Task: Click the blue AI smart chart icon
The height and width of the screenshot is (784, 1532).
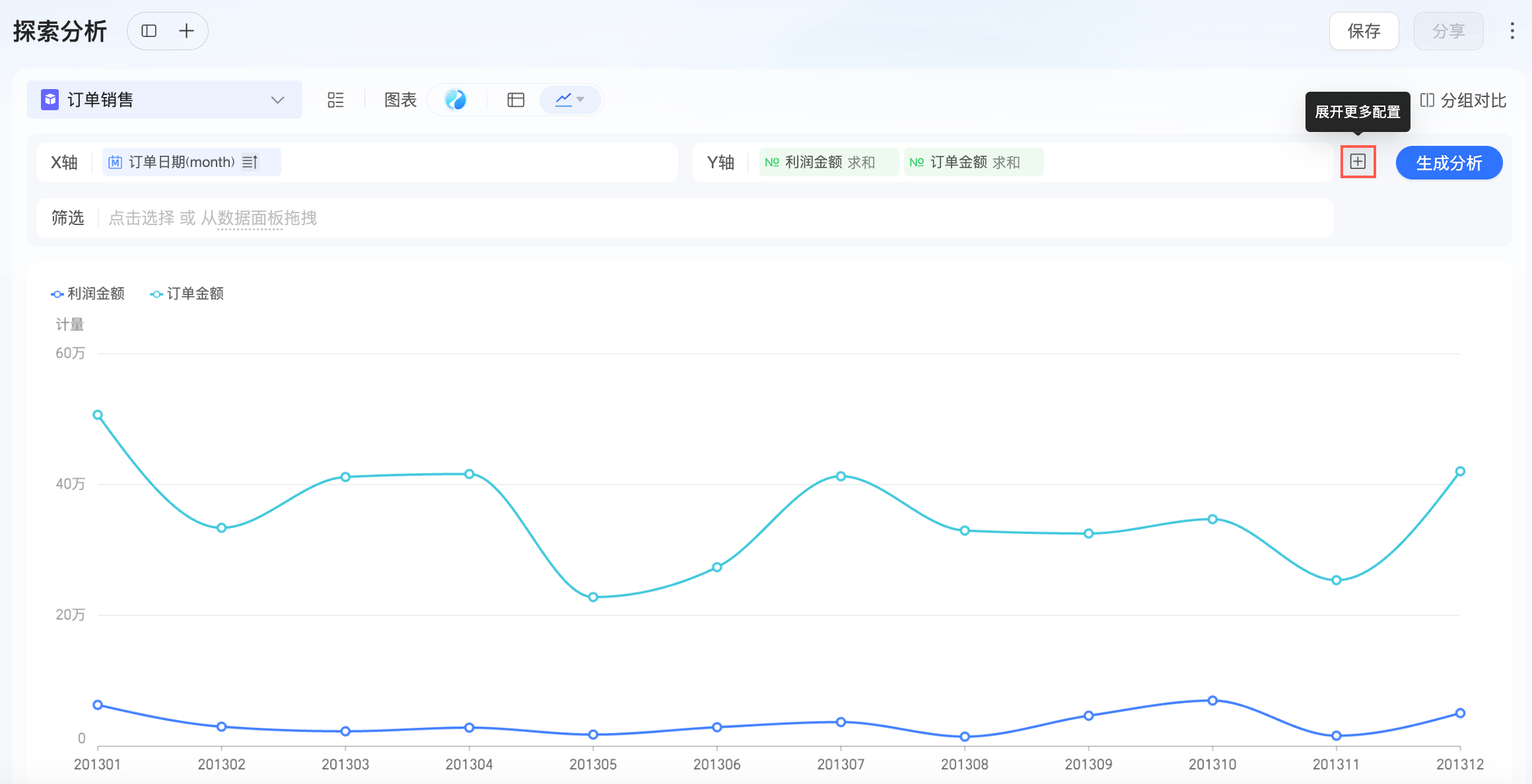Action: (x=456, y=100)
